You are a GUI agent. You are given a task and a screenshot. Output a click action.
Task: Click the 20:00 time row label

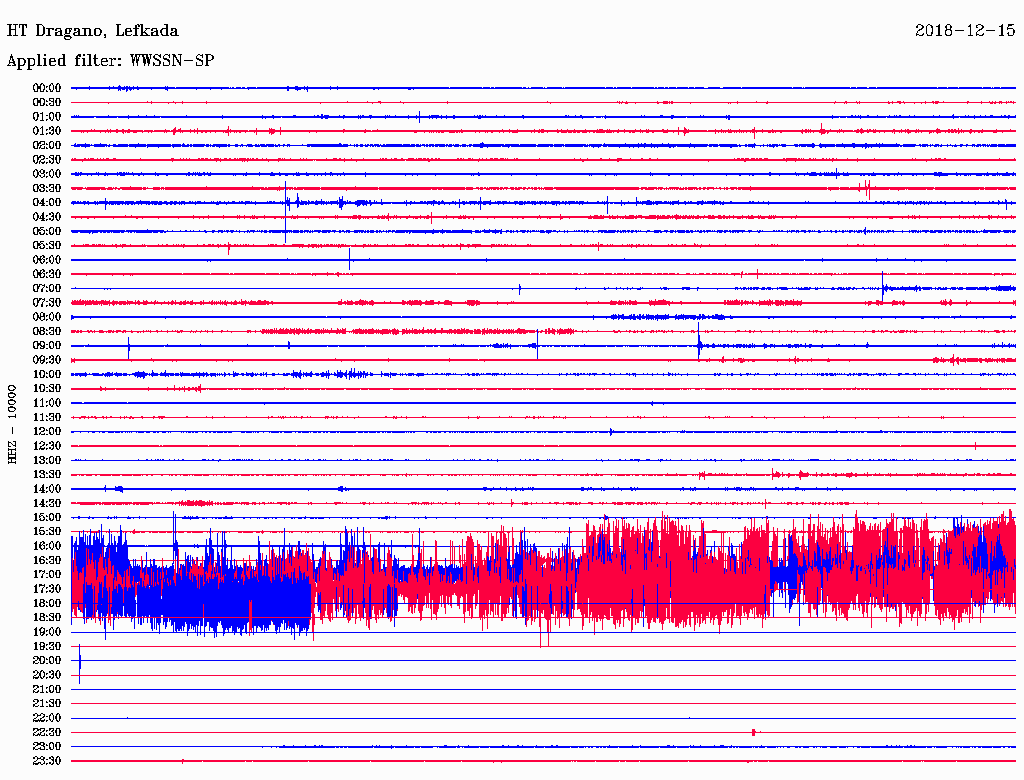(x=47, y=660)
